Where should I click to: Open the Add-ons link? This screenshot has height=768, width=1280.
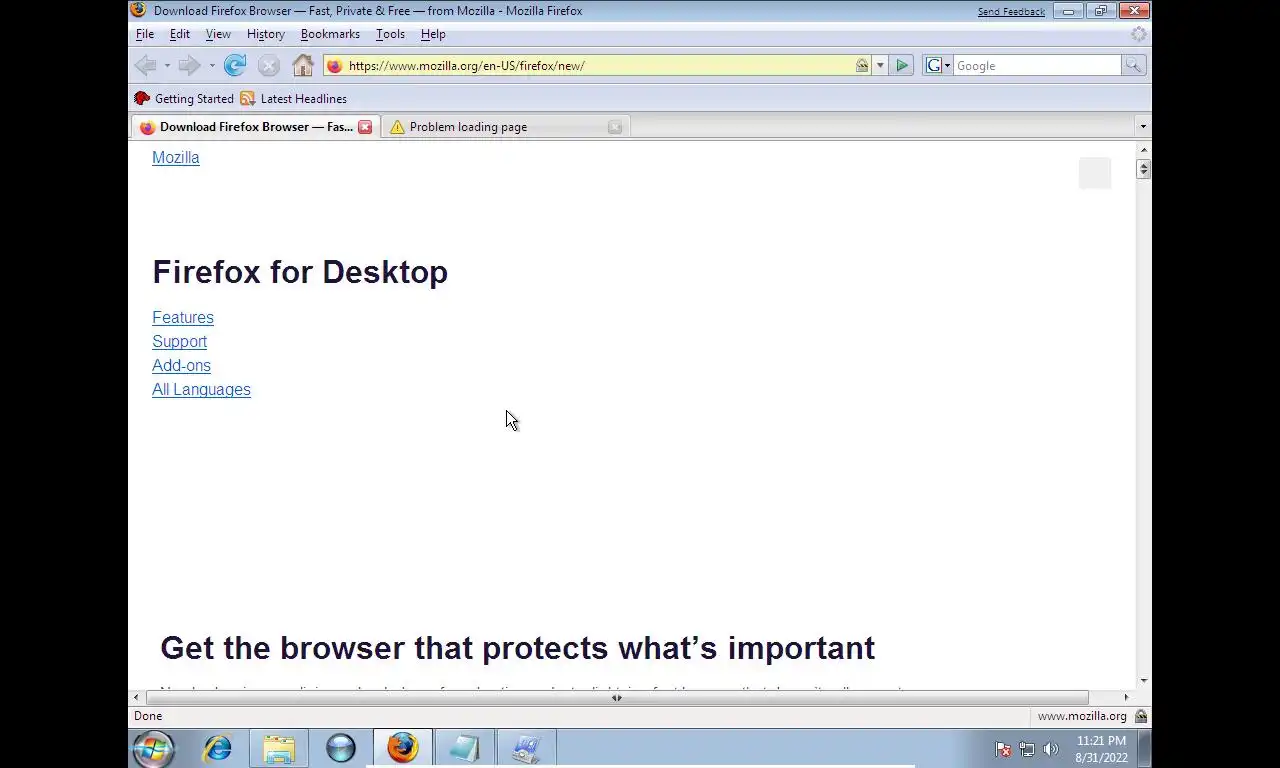[181, 366]
